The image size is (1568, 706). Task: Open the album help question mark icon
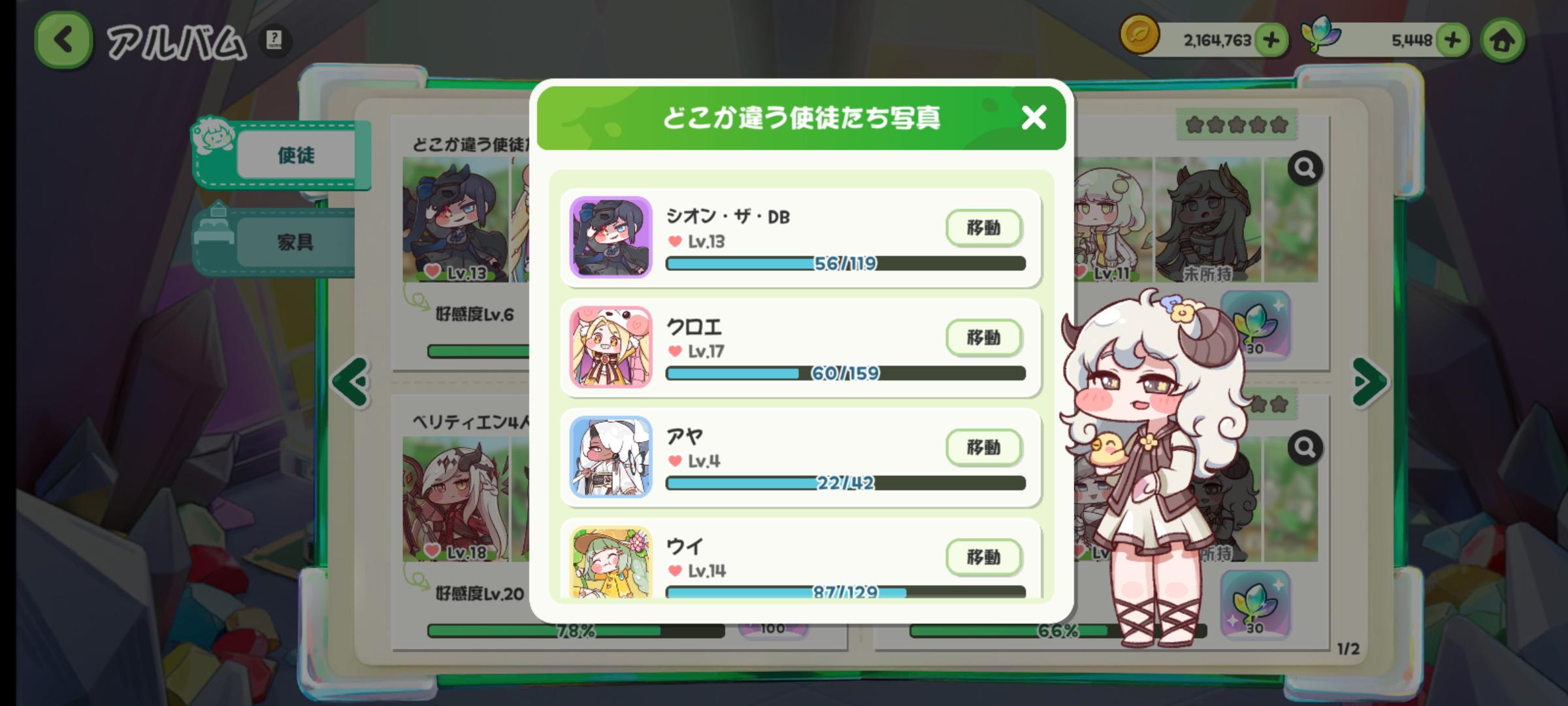pos(274,41)
